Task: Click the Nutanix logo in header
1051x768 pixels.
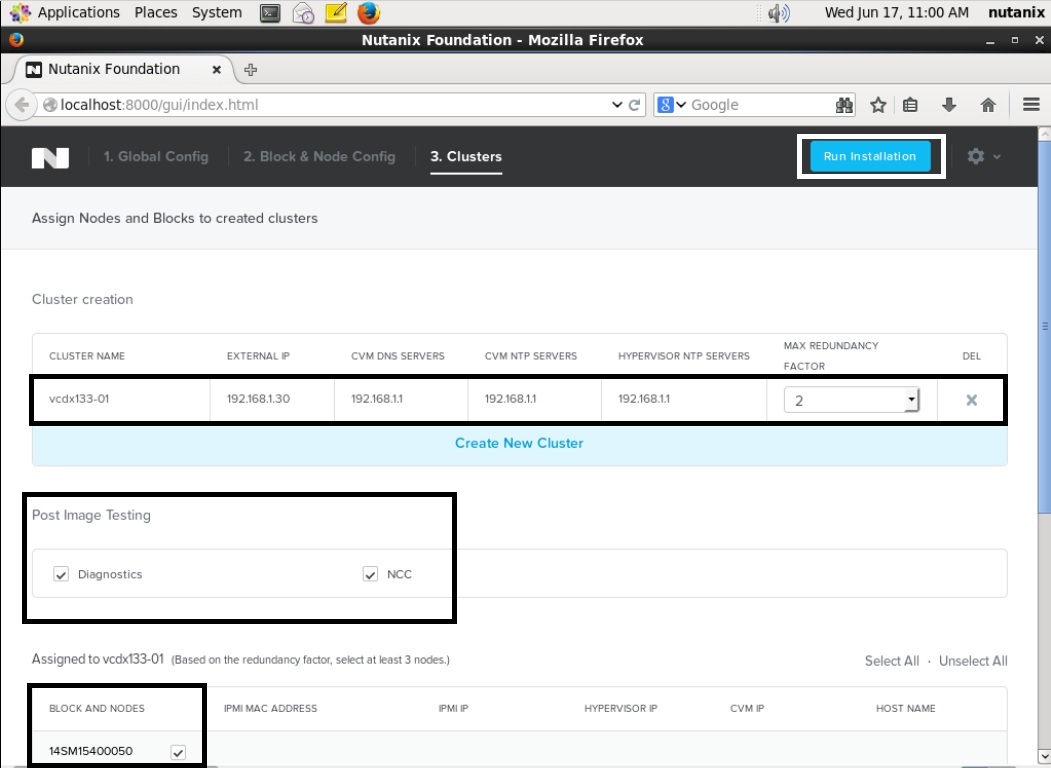Action: pyautogui.click(x=50, y=157)
